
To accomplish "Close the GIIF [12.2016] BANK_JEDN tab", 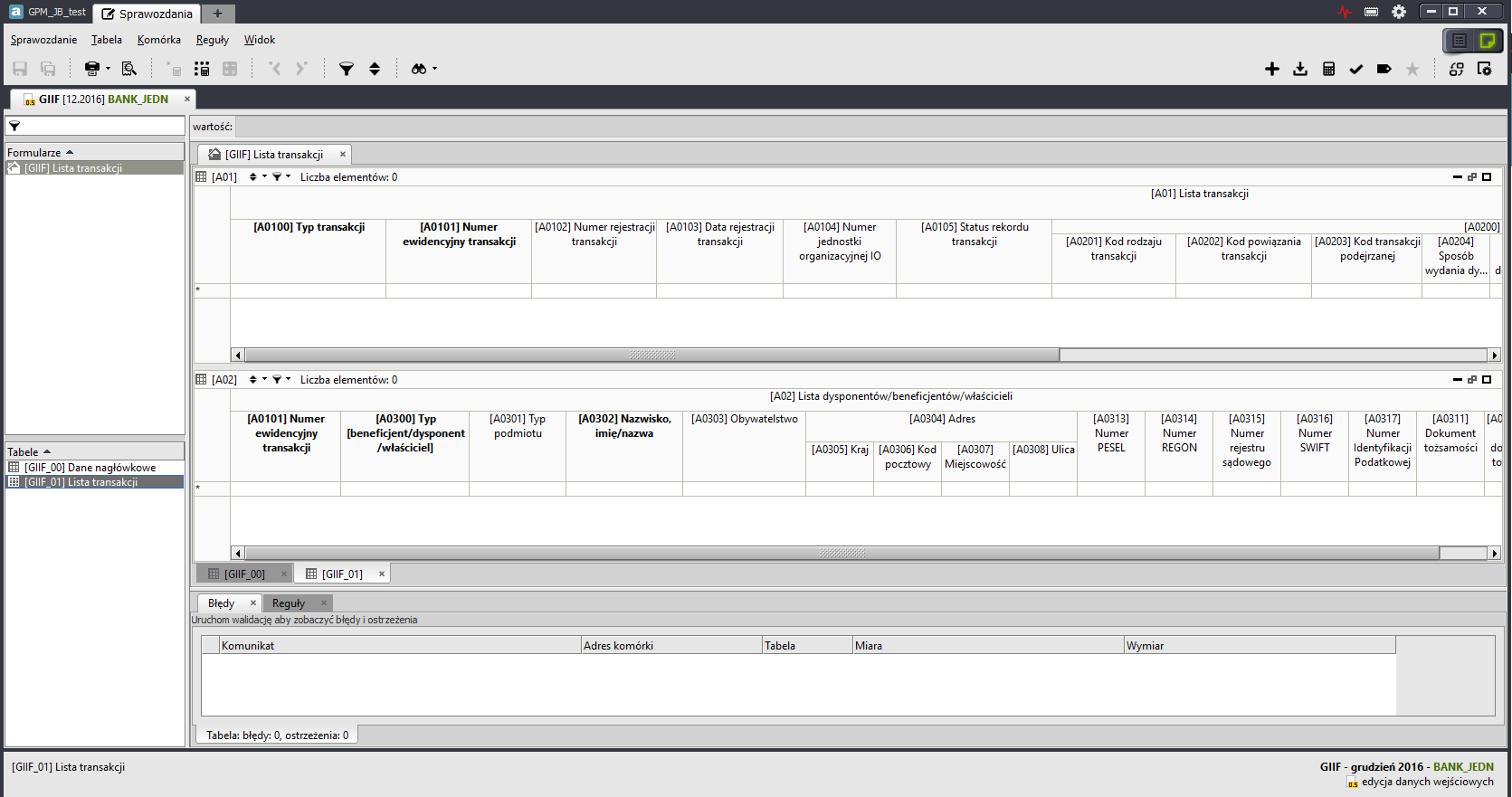I will point(187,100).
